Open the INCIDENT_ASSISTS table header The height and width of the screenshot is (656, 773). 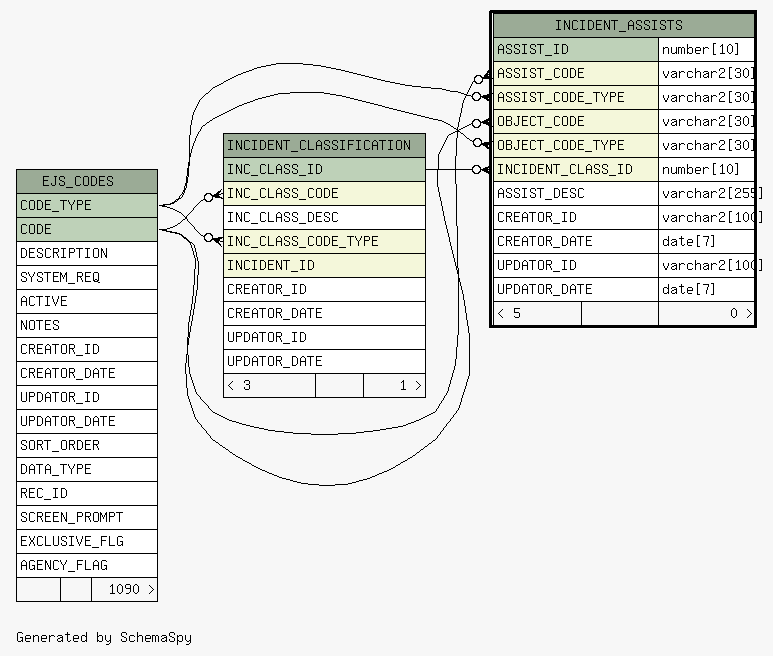[x=624, y=25]
